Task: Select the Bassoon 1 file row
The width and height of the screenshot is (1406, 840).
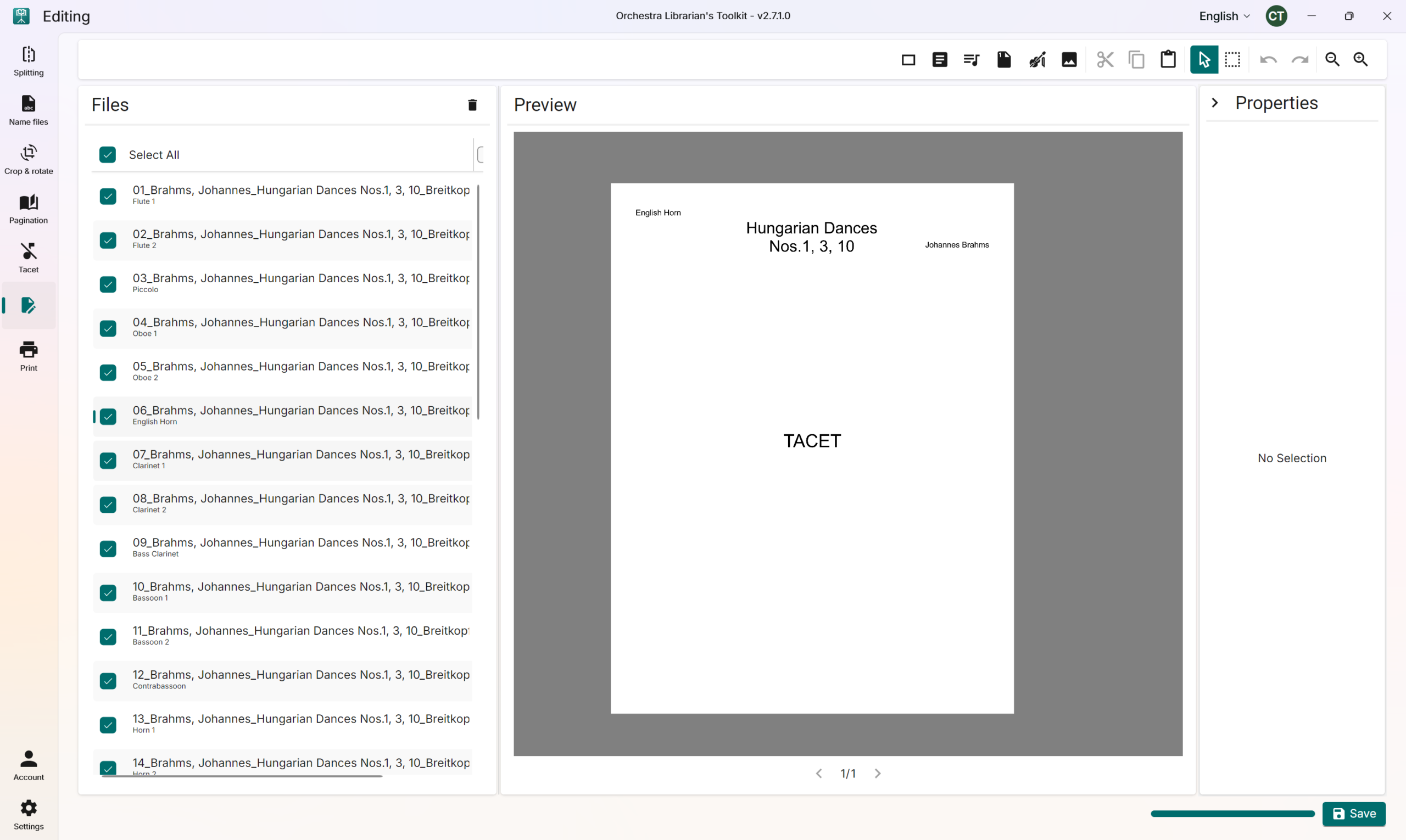Action: tap(282, 592)
